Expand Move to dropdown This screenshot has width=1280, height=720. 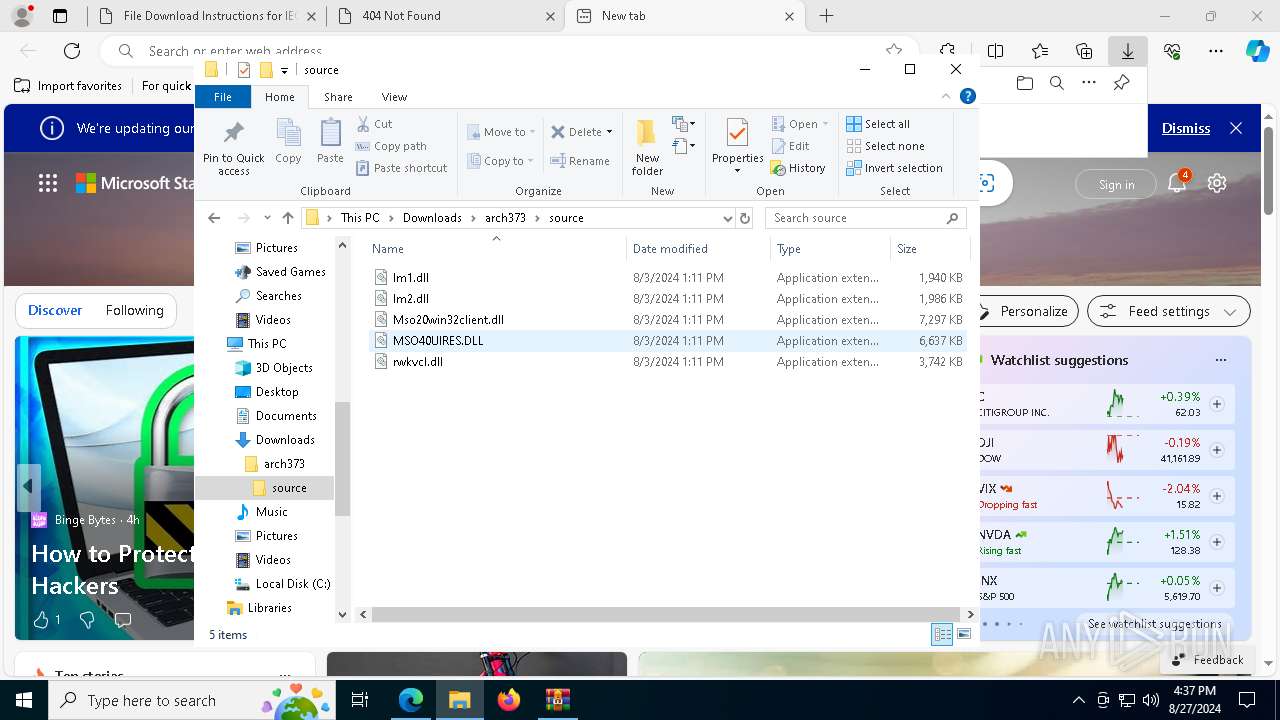tap(532, 132)
